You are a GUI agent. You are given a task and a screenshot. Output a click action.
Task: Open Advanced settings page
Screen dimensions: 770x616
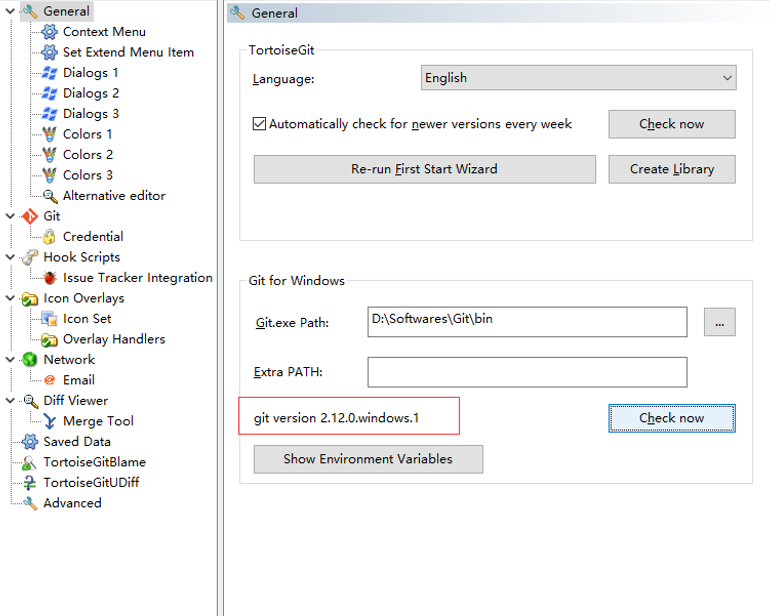coord(72,504)
